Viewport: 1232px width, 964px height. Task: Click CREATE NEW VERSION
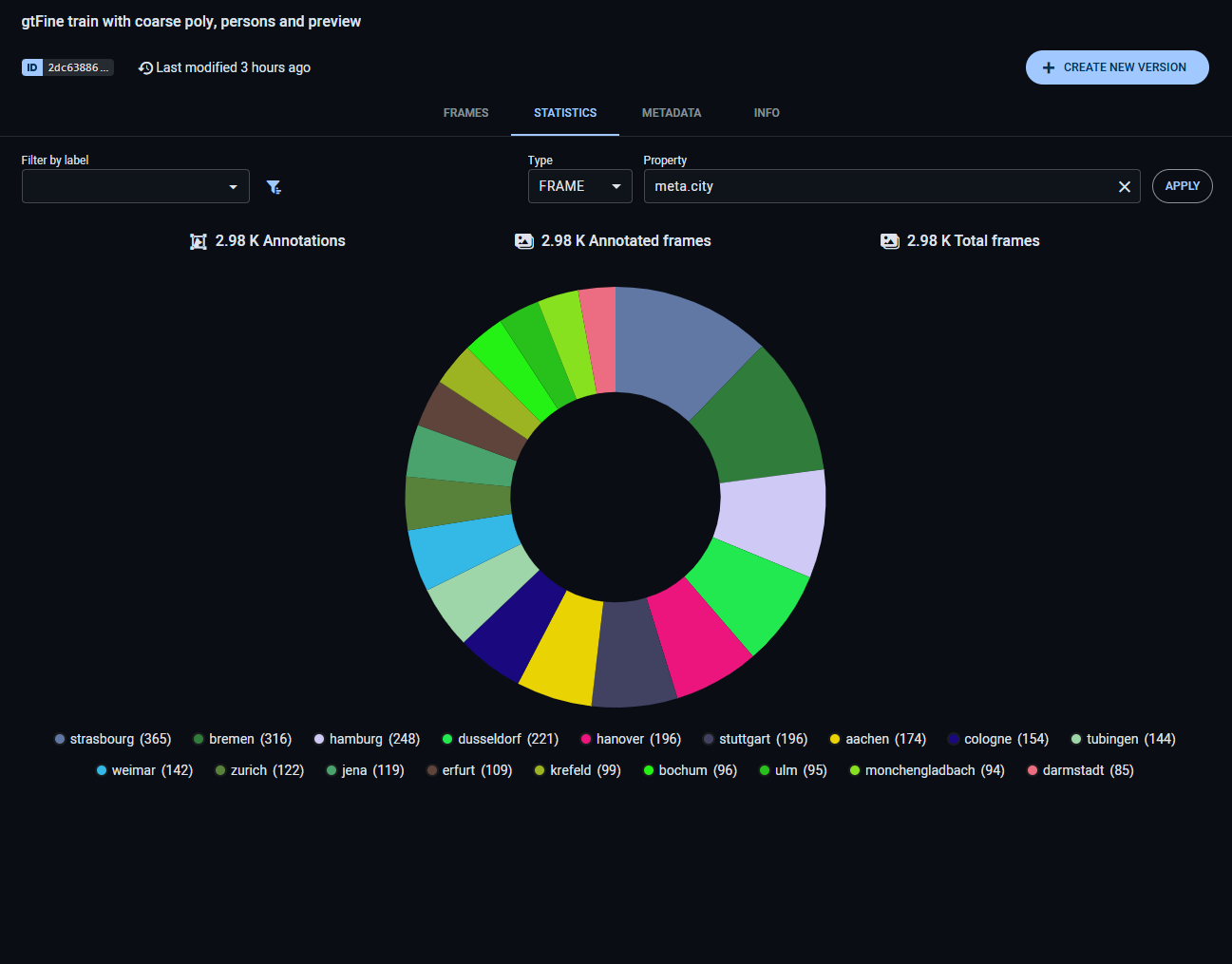[x=1117, y=67]
